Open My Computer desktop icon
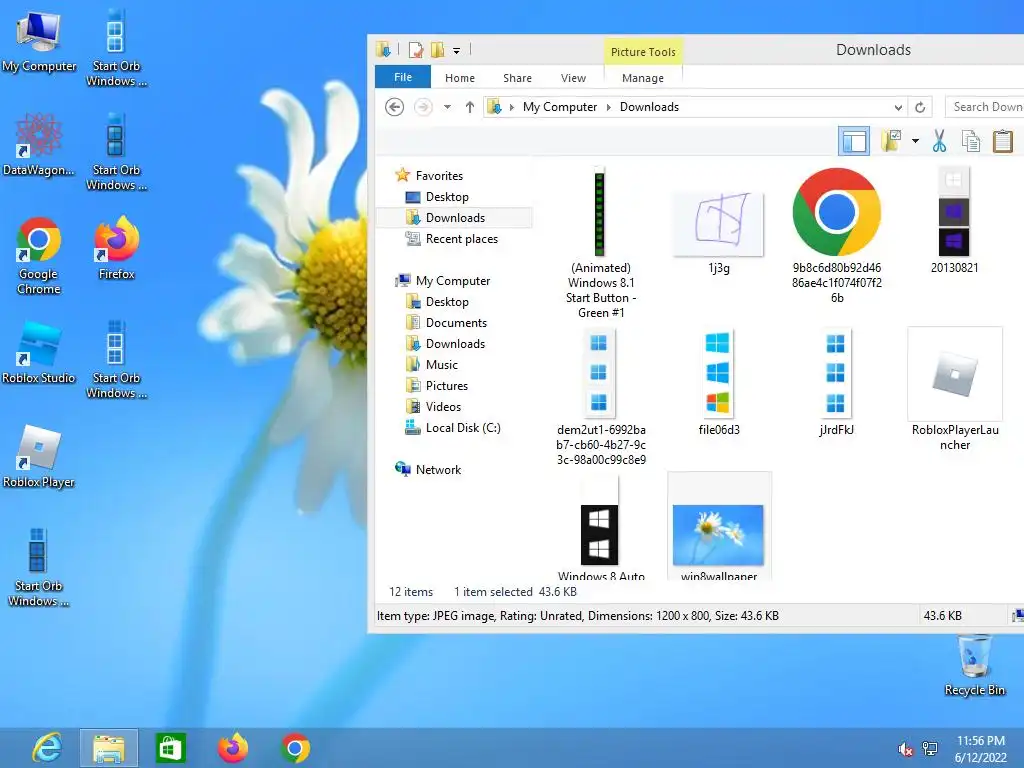Image resolution: width=1024 pixels, height=768 pixels. [x=39, y=42]
